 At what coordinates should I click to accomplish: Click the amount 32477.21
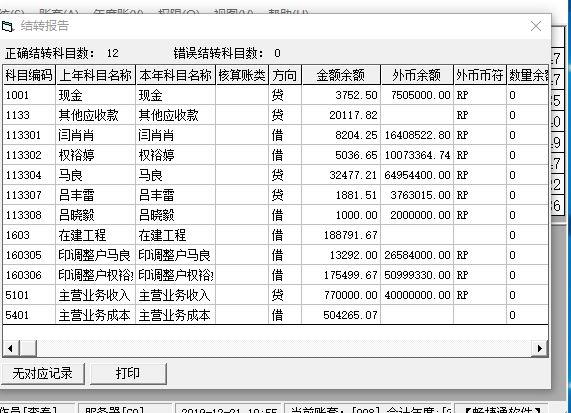pos(353,176)
